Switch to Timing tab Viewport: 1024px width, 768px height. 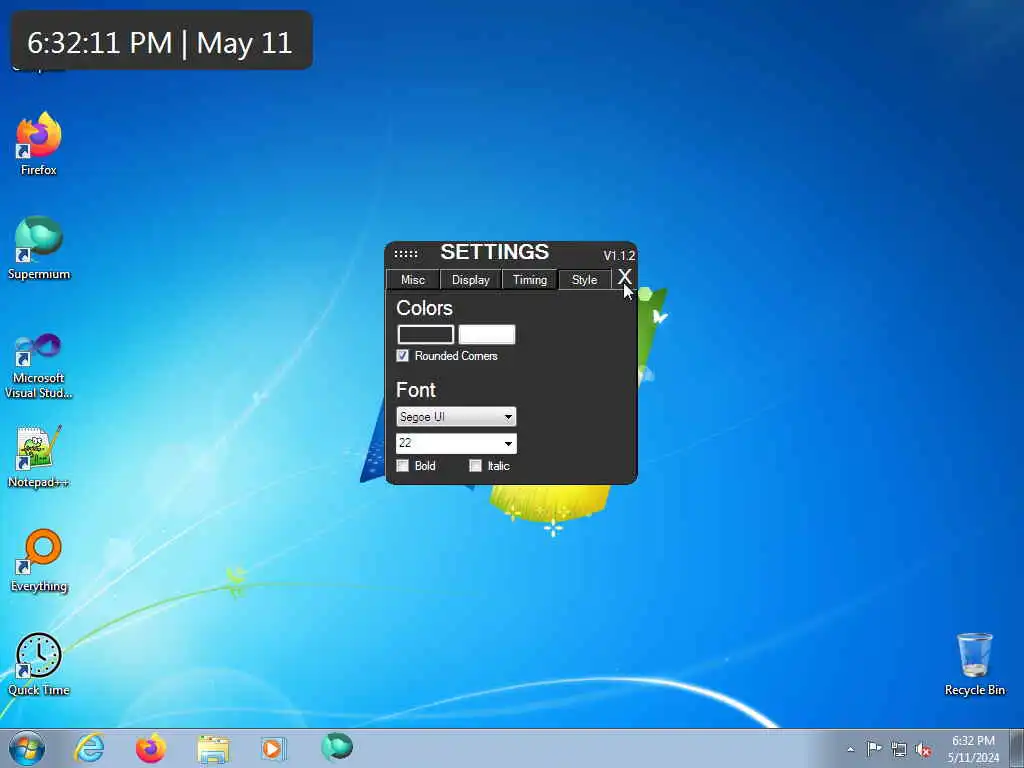coord(530,280)
